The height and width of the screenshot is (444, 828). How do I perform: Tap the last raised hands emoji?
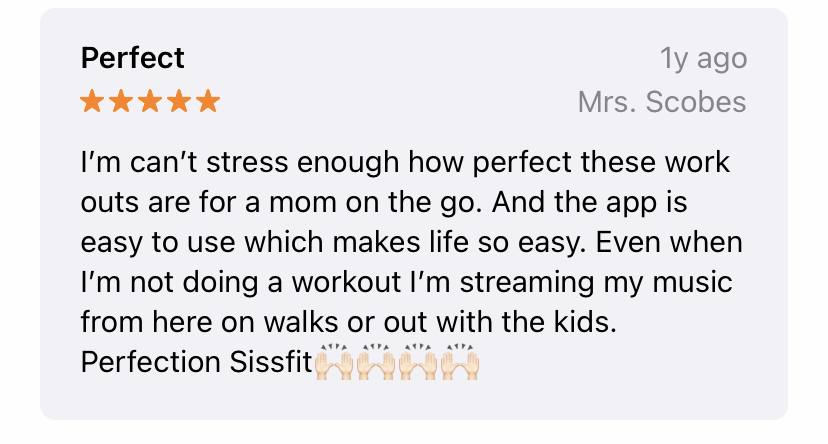[x=460, y=362]
